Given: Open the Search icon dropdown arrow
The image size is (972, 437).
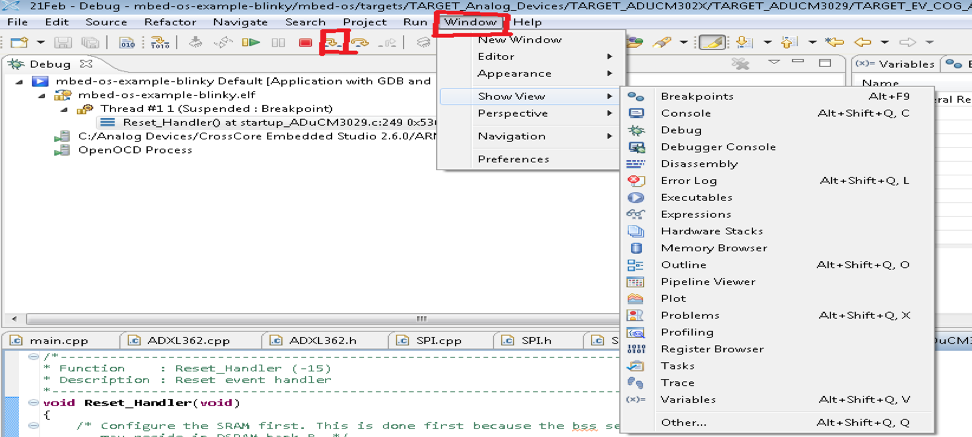Looking at the screenshot, I should [x=683, y=42].
